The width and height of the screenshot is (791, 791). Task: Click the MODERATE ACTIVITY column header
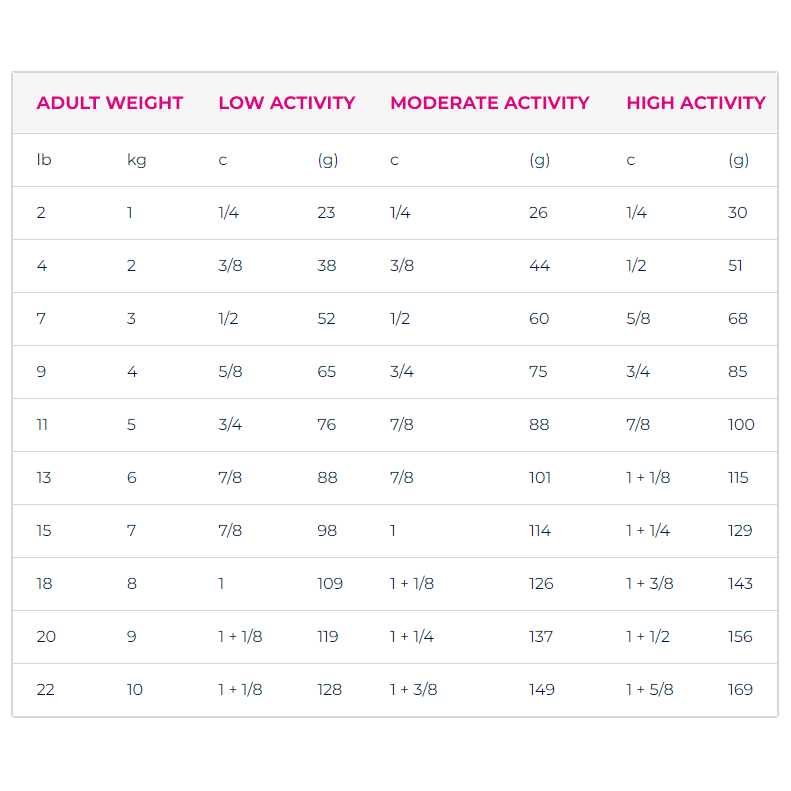[x=489, y=103]
